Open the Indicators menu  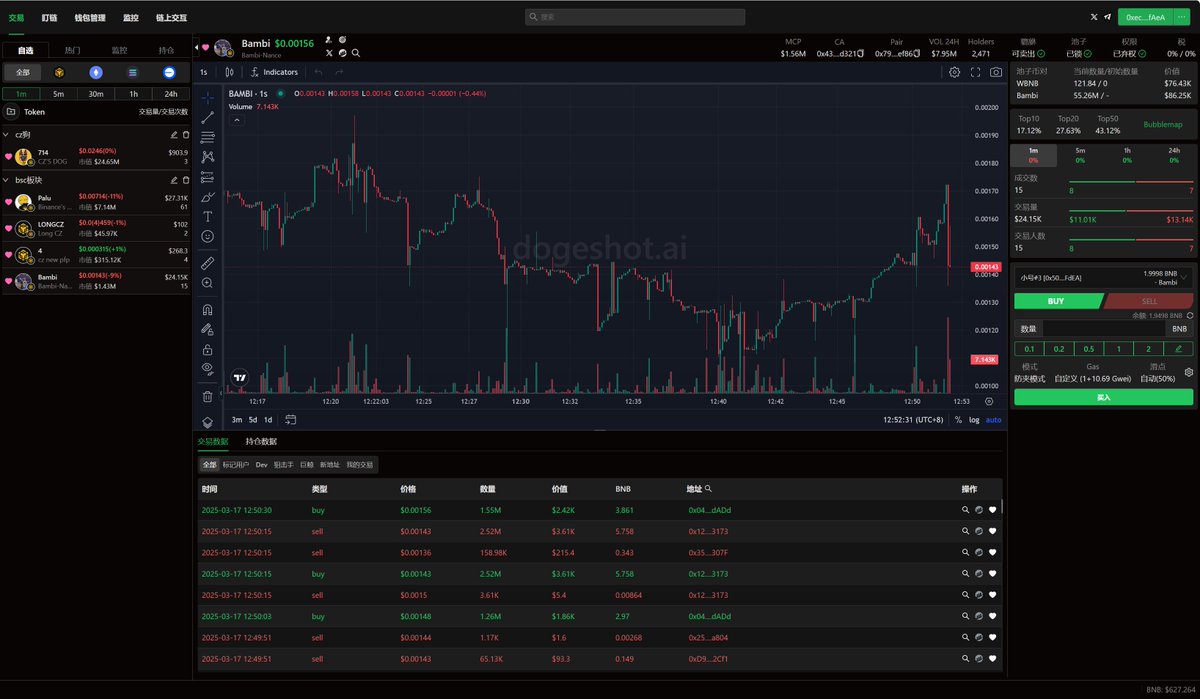tap(274, 72)
